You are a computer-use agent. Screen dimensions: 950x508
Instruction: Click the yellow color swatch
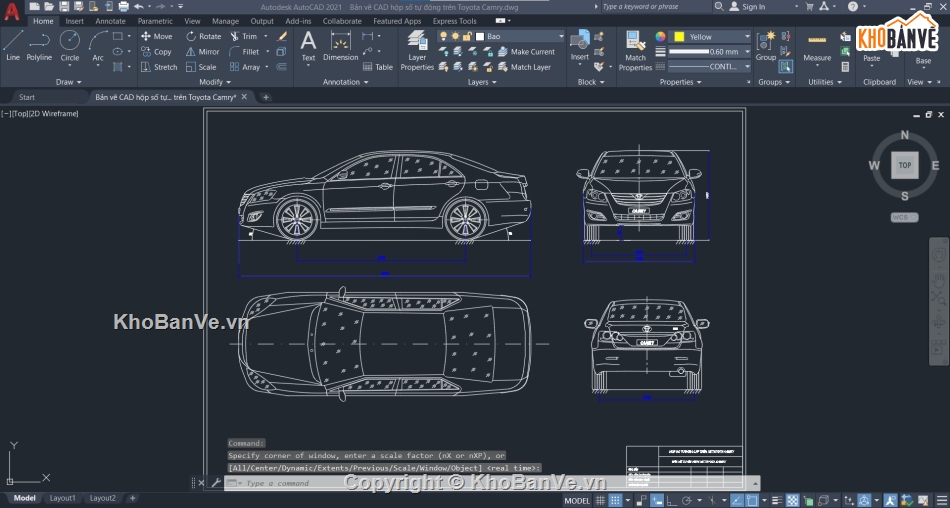(679, 36)
